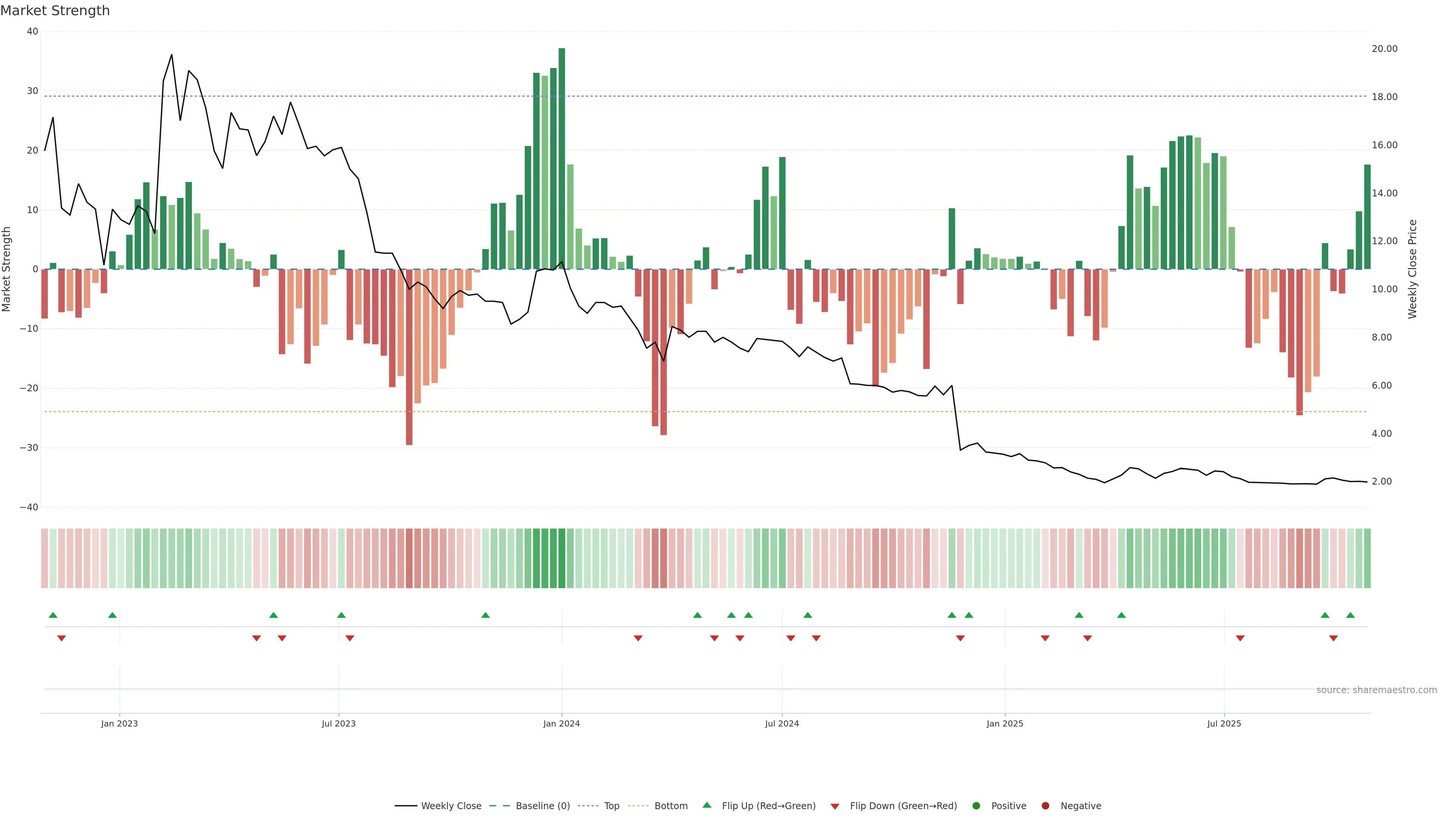
Task: Click the Jan 2023 x-axis label
Action: 119,723
